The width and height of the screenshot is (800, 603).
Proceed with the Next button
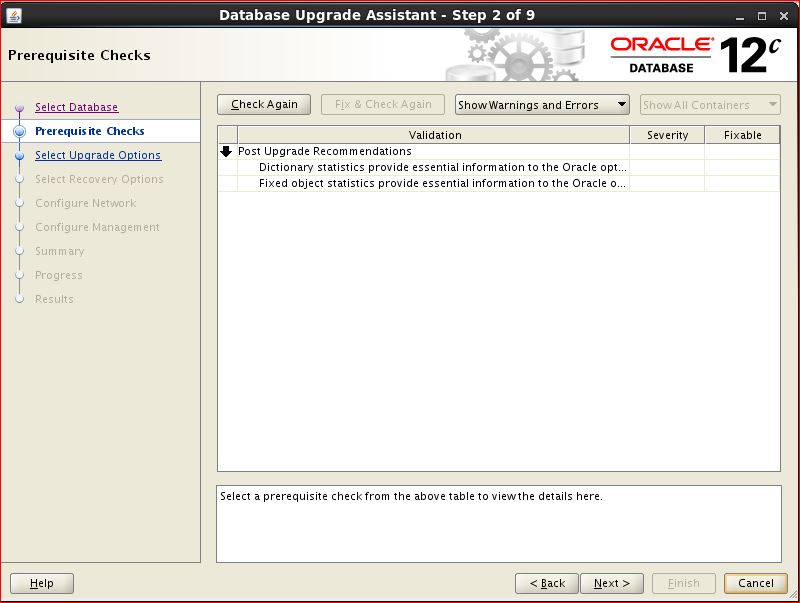pos(611,583)
